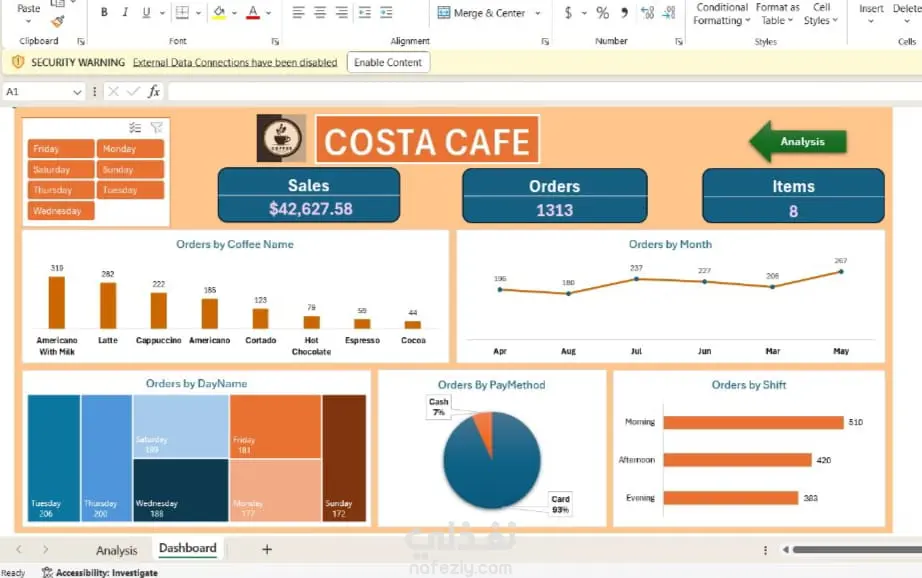Click the Orders card

click(x=554, y=196)
